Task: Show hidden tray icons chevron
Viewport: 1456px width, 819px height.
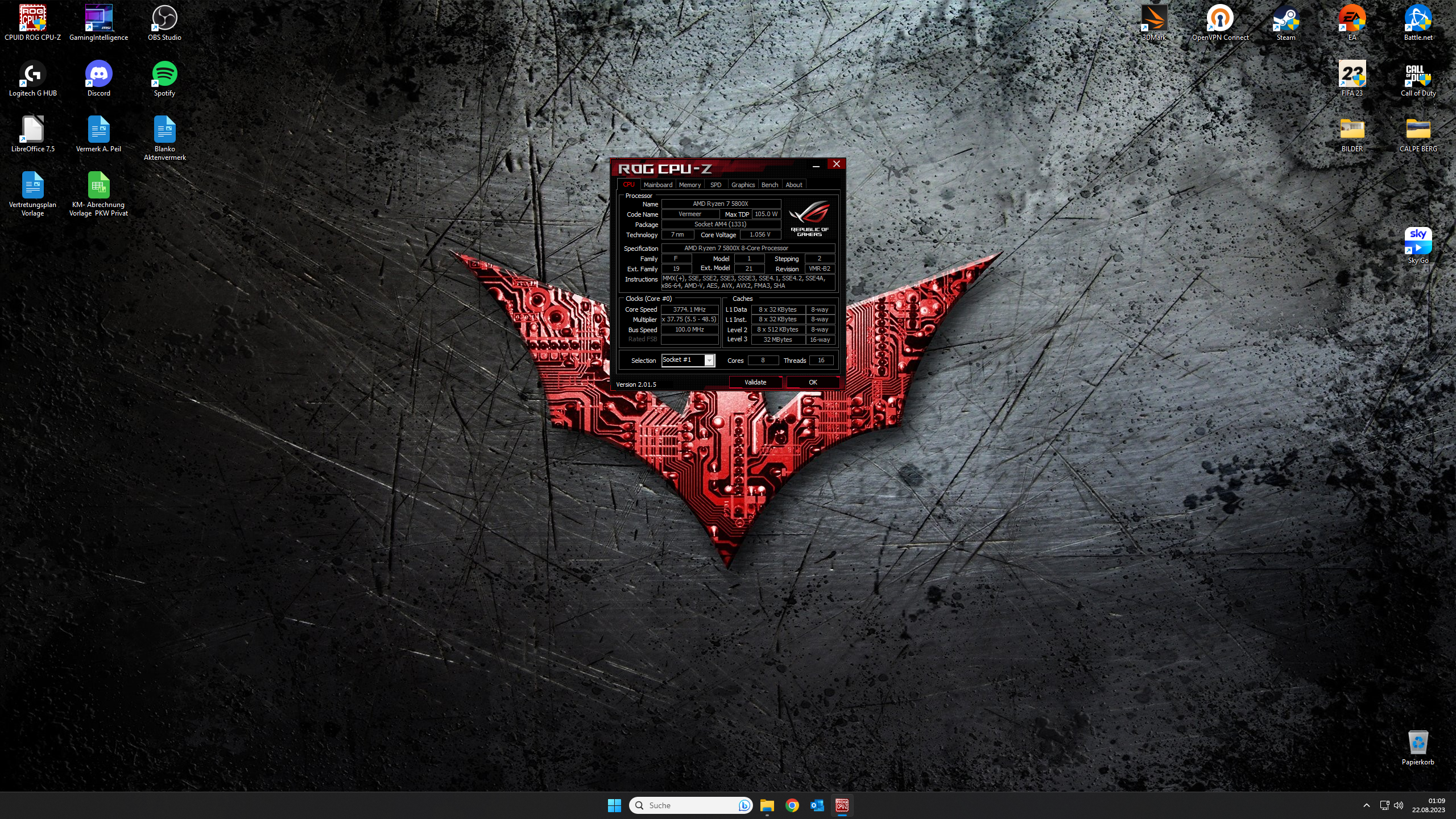Action: pos(1366,805)
